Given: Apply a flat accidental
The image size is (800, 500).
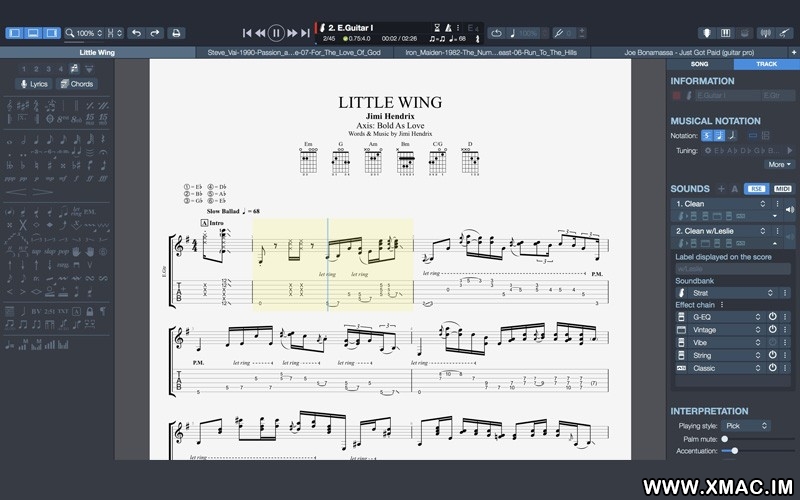Looking at the screenshot, I should [23, 165].
